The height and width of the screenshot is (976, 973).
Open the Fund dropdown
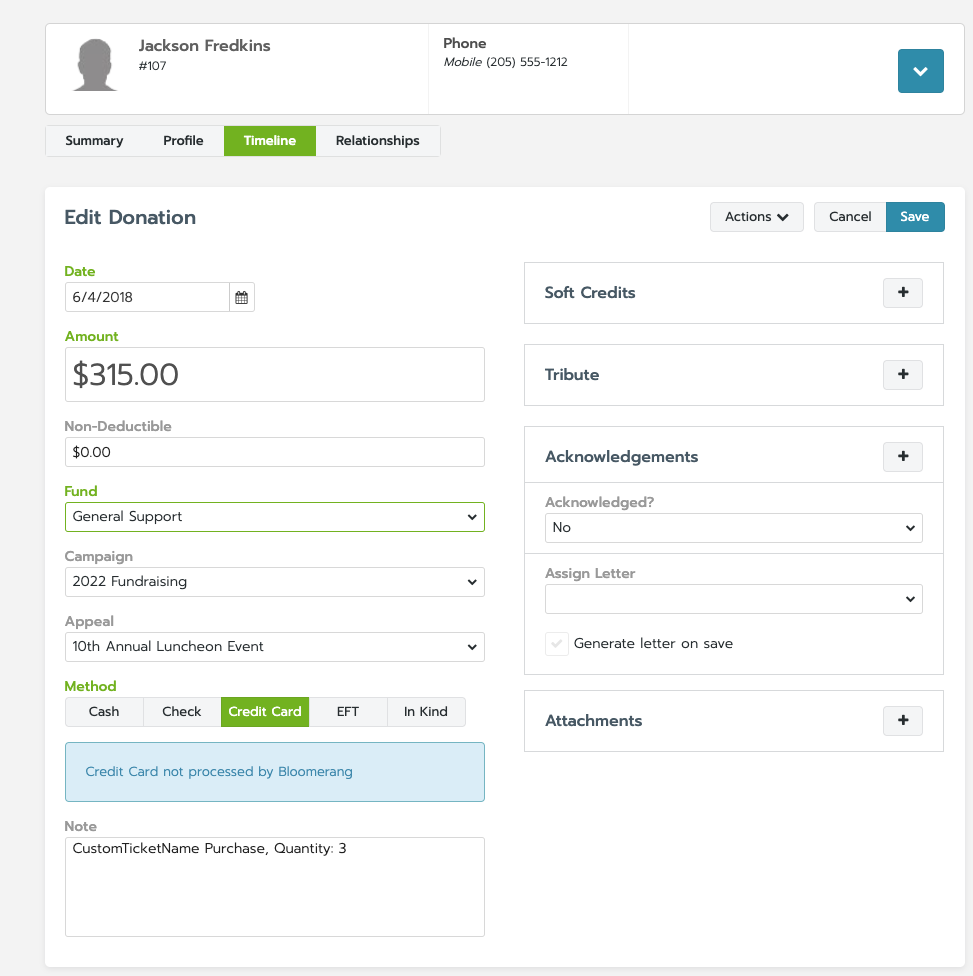pos(275,517)
